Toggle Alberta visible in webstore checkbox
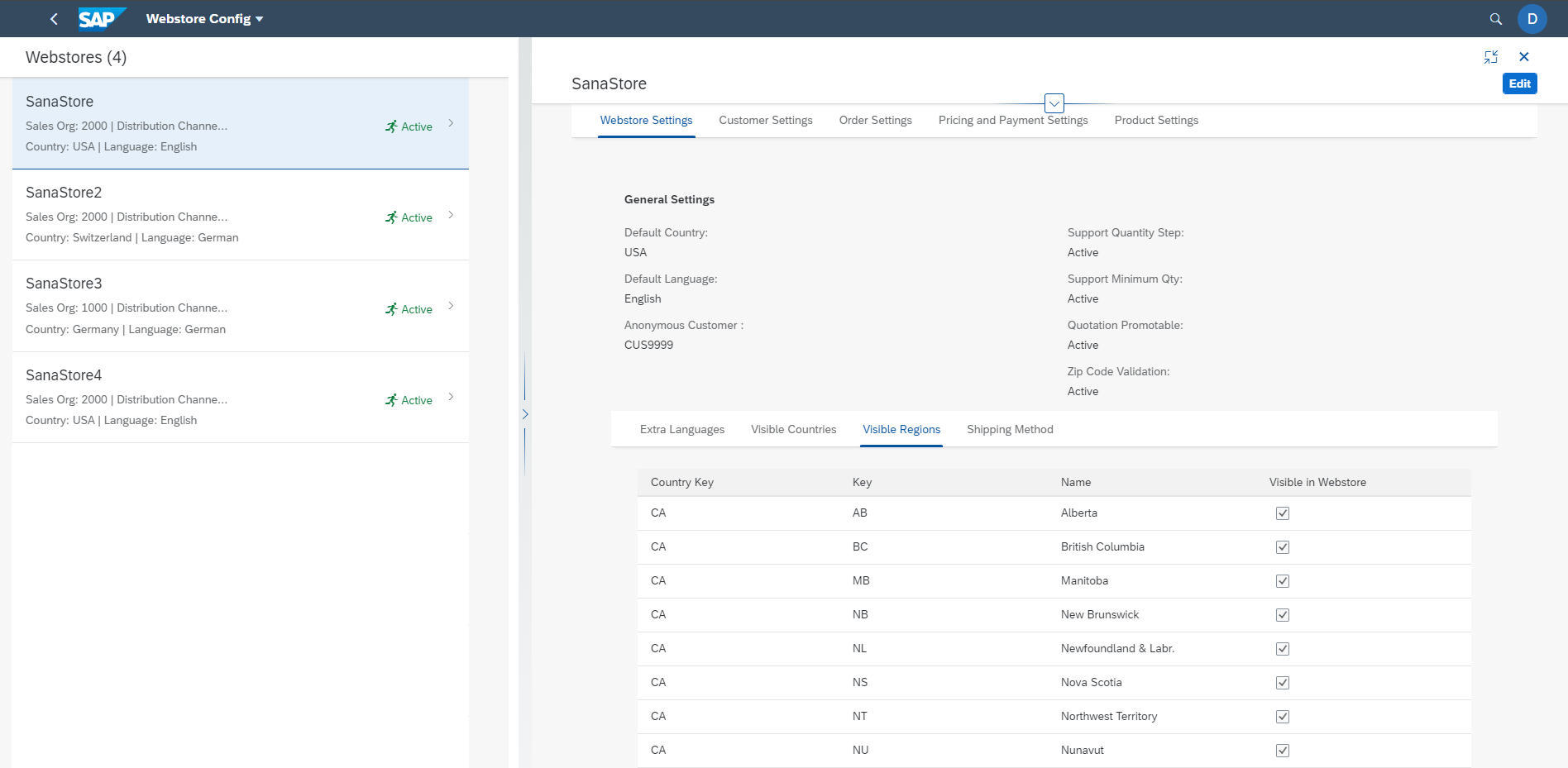 pyautogui.click(x=1283, y=513)
